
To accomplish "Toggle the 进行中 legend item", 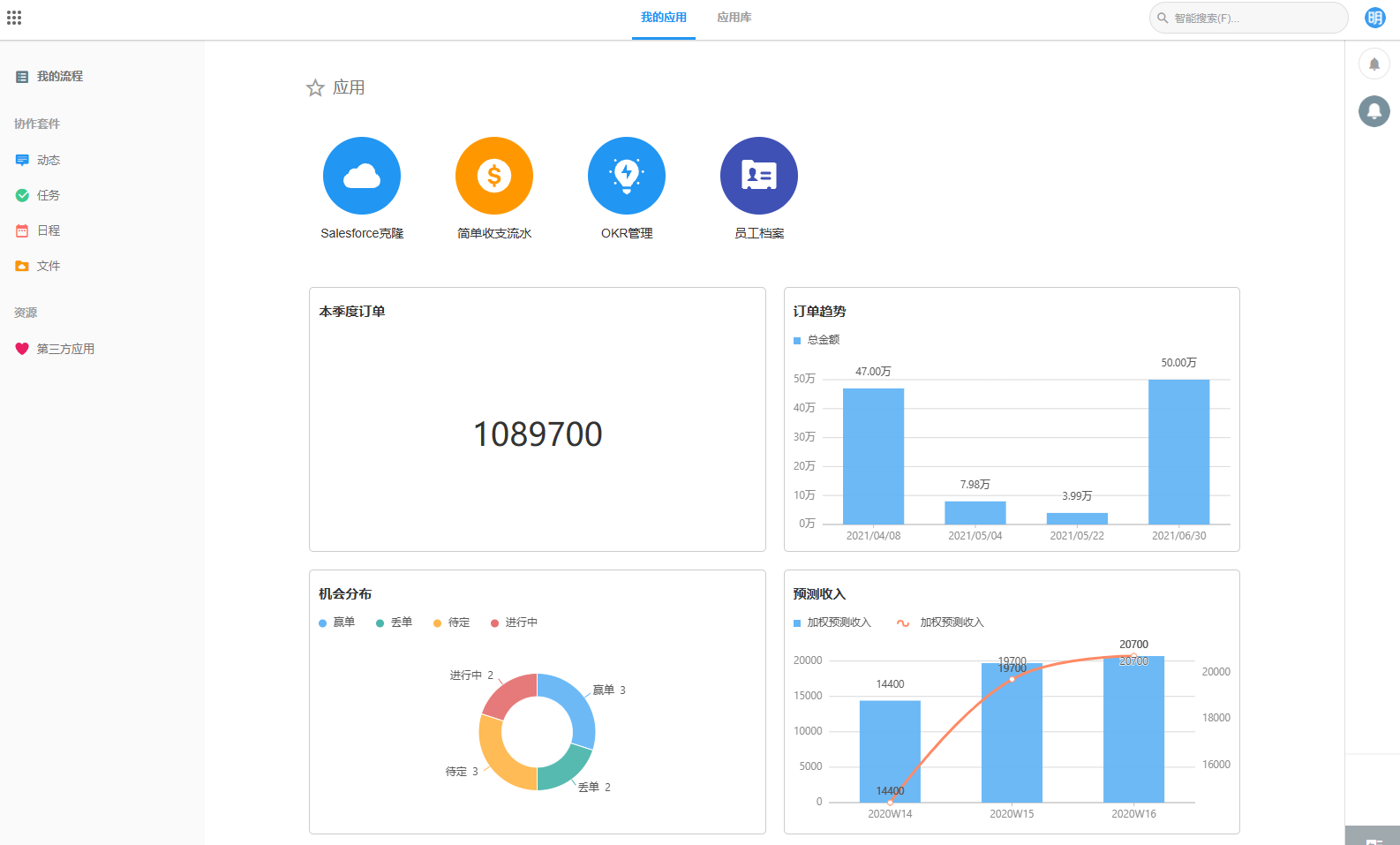I will click(x=515, y=622).
